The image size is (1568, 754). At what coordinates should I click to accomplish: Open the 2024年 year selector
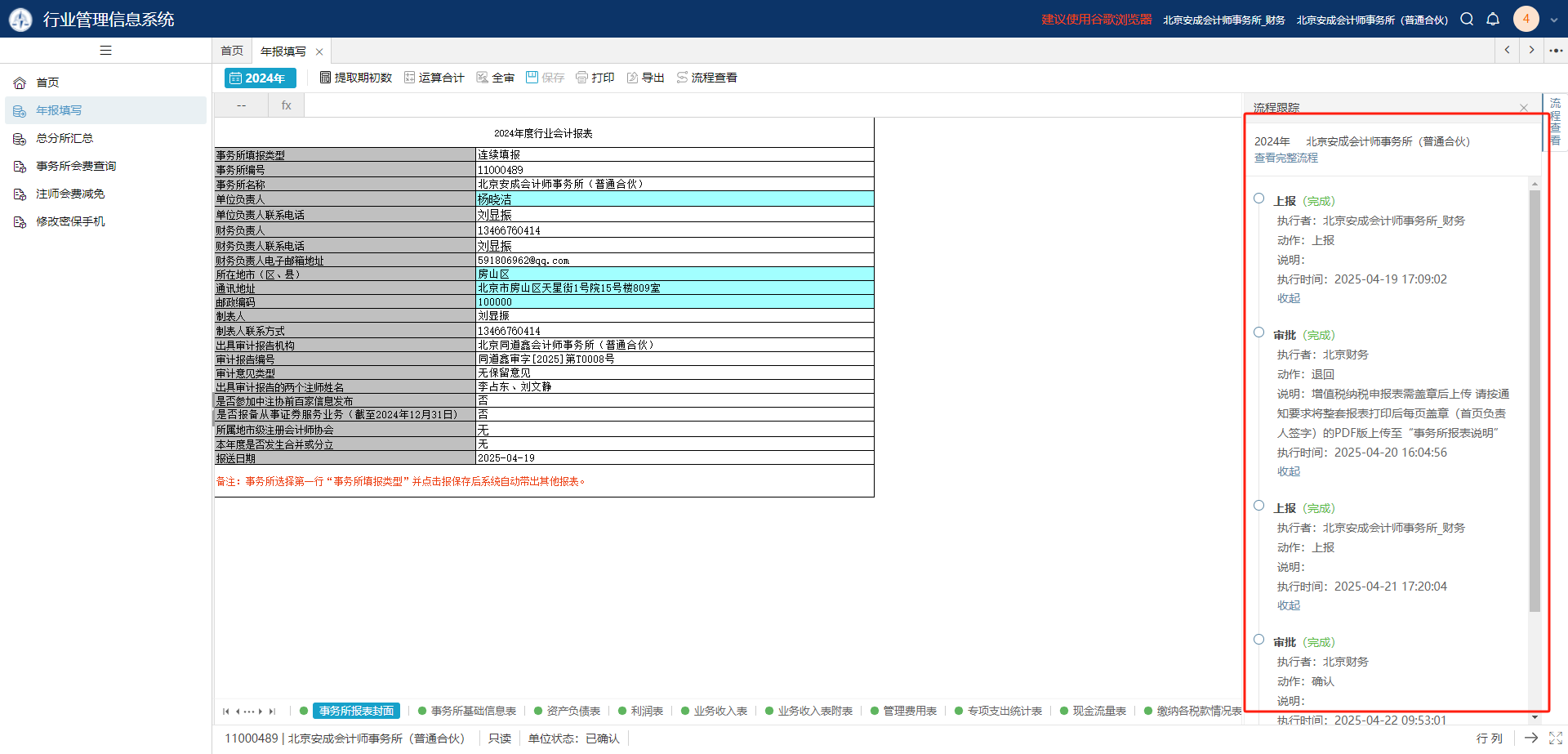click(x=260, y=78)
